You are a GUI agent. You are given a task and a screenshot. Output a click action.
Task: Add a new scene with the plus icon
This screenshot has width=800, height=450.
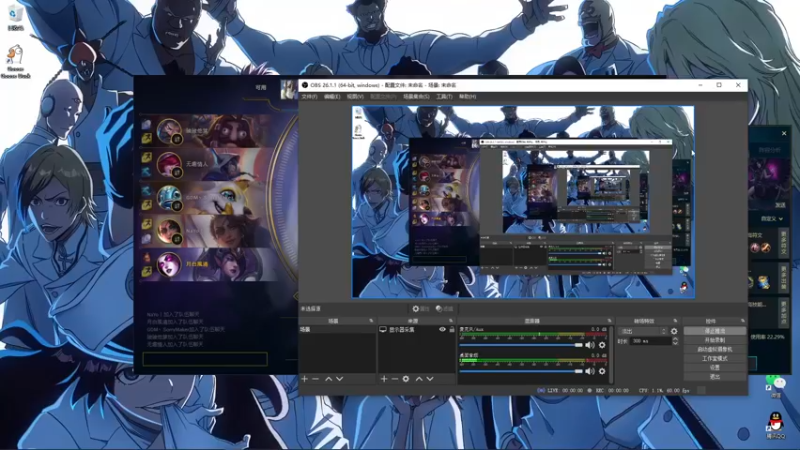(305, 379)
